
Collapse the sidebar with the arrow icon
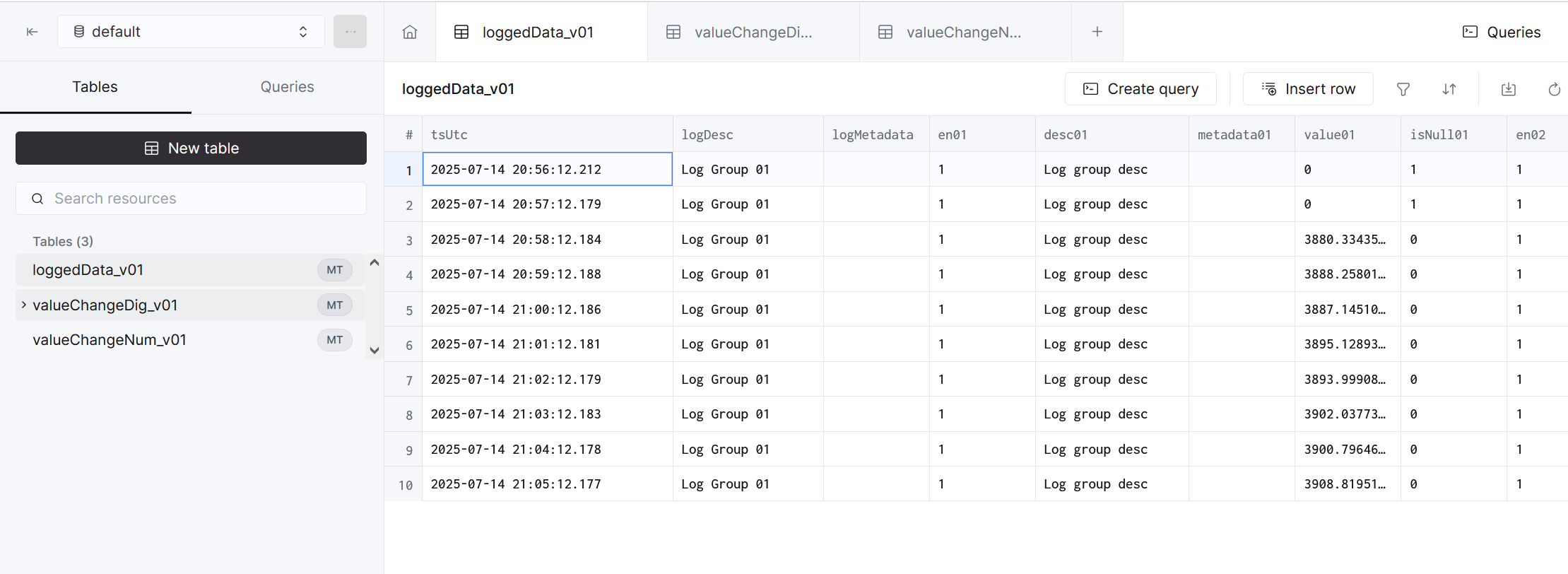coord(32,32)
